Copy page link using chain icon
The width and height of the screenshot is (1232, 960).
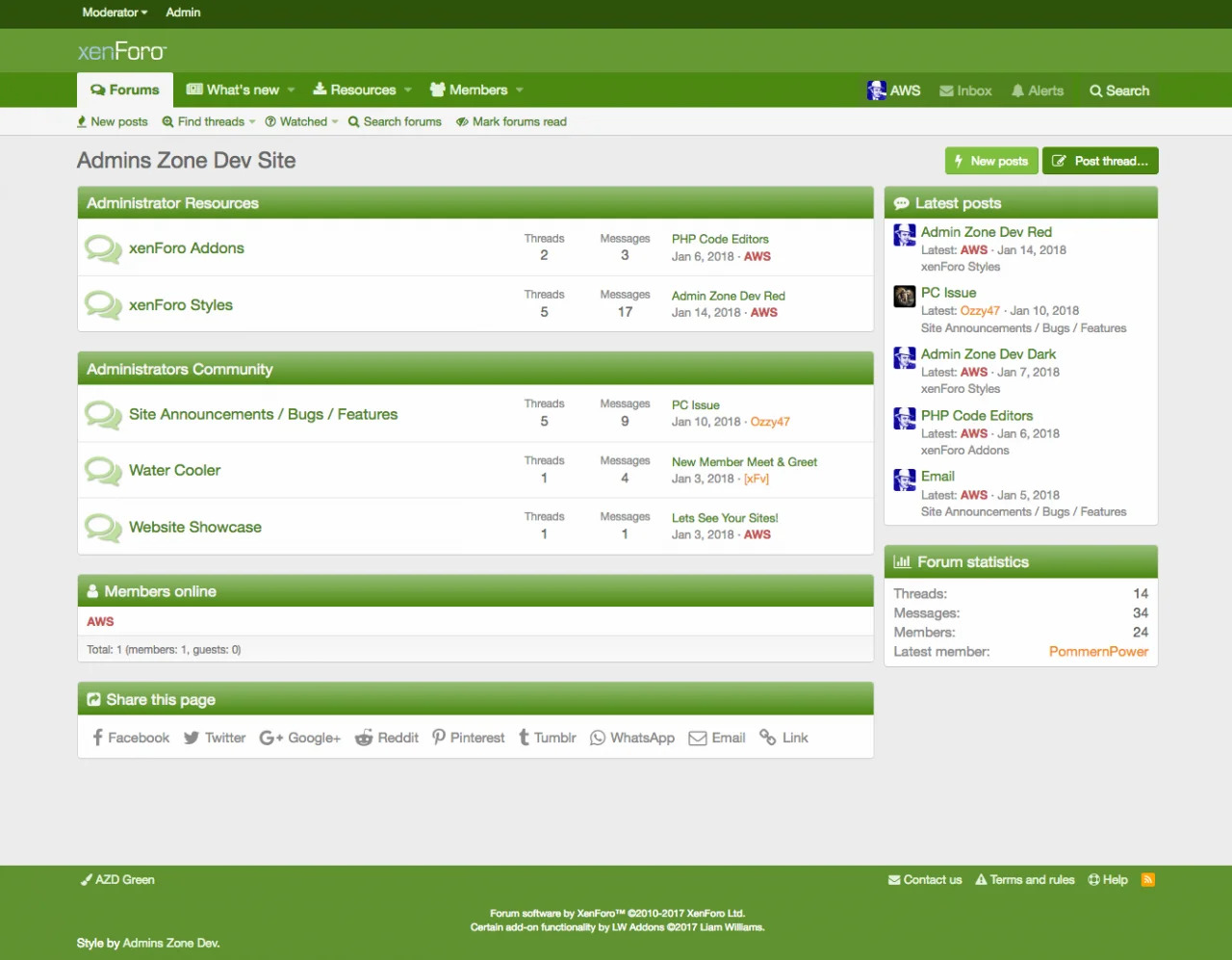[768, 738]
